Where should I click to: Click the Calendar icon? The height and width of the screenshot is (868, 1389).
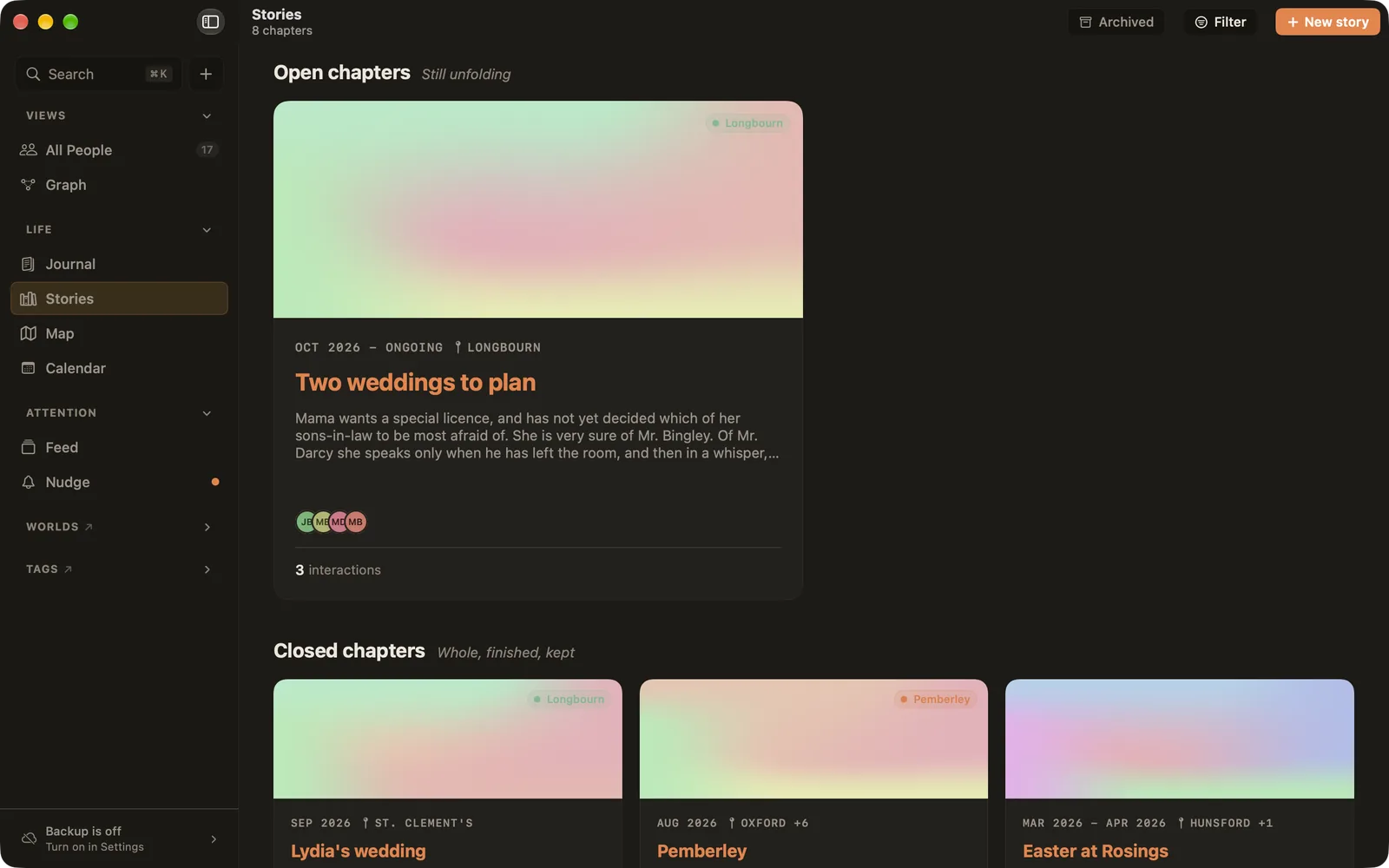(28, 368)
